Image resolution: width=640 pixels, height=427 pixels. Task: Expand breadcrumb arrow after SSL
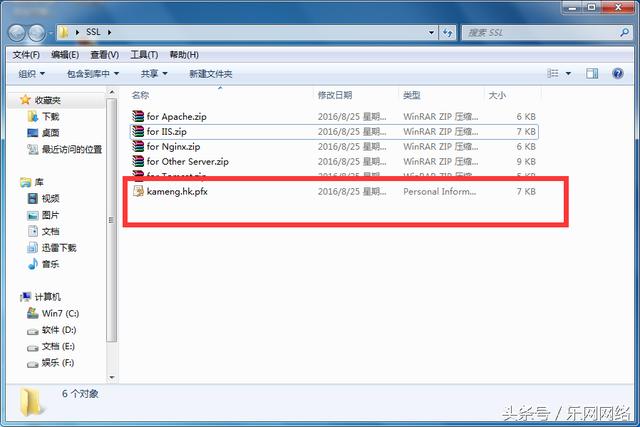(109, 32)
